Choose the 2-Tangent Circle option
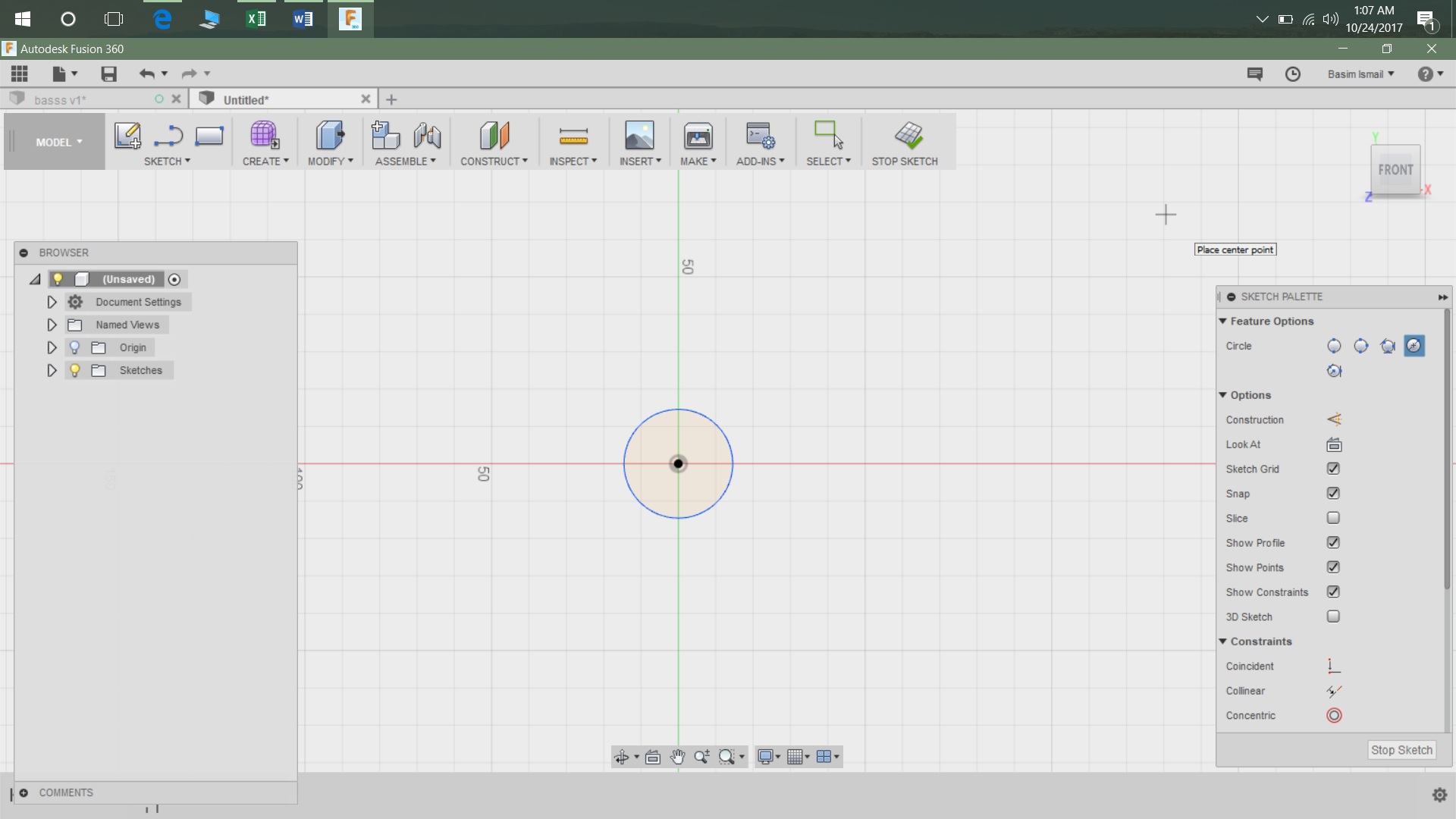This screenshot has width=1456, height=819. pos(1414,346)
